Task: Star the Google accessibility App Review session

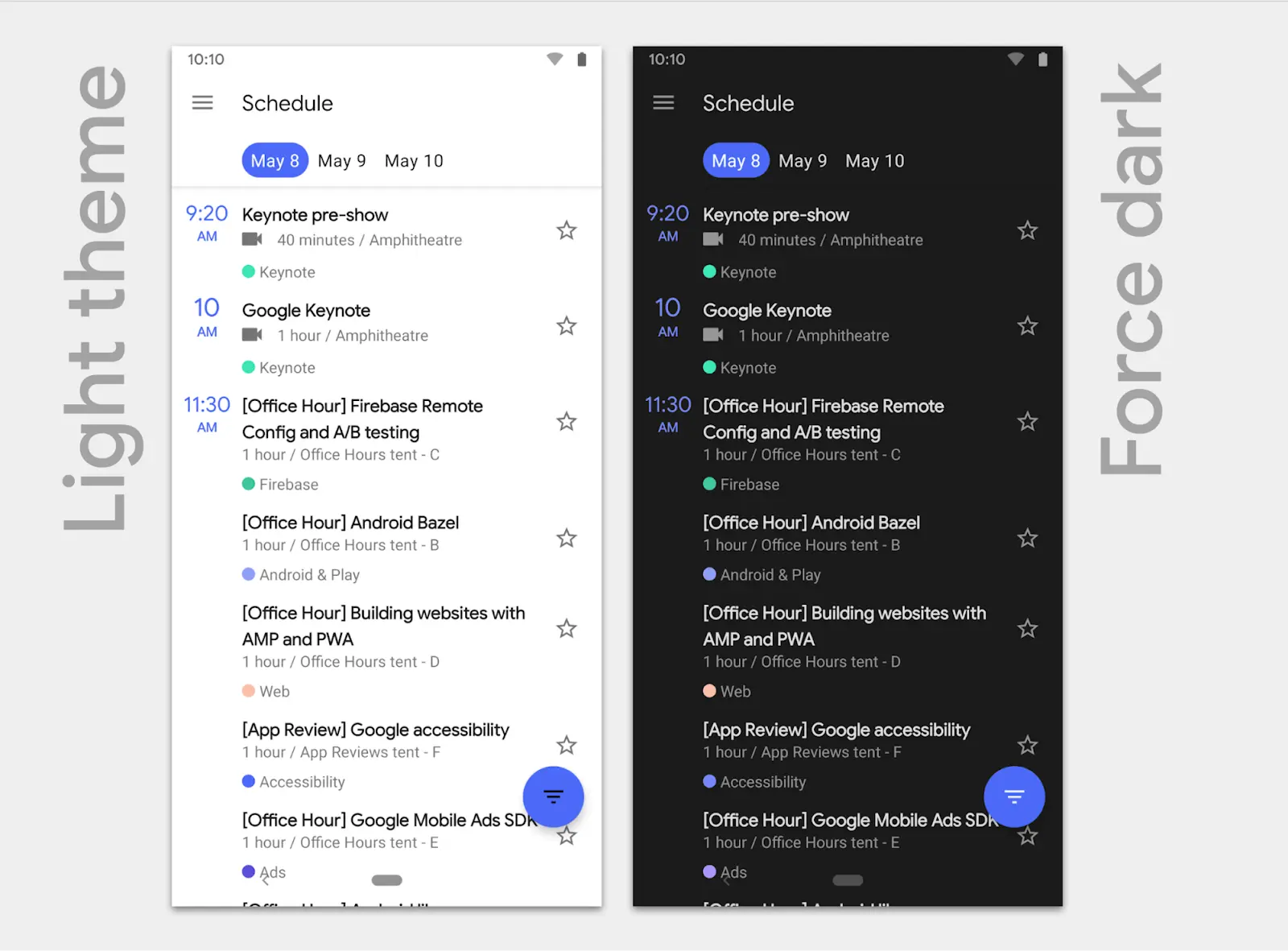Action: click(566, 745)
